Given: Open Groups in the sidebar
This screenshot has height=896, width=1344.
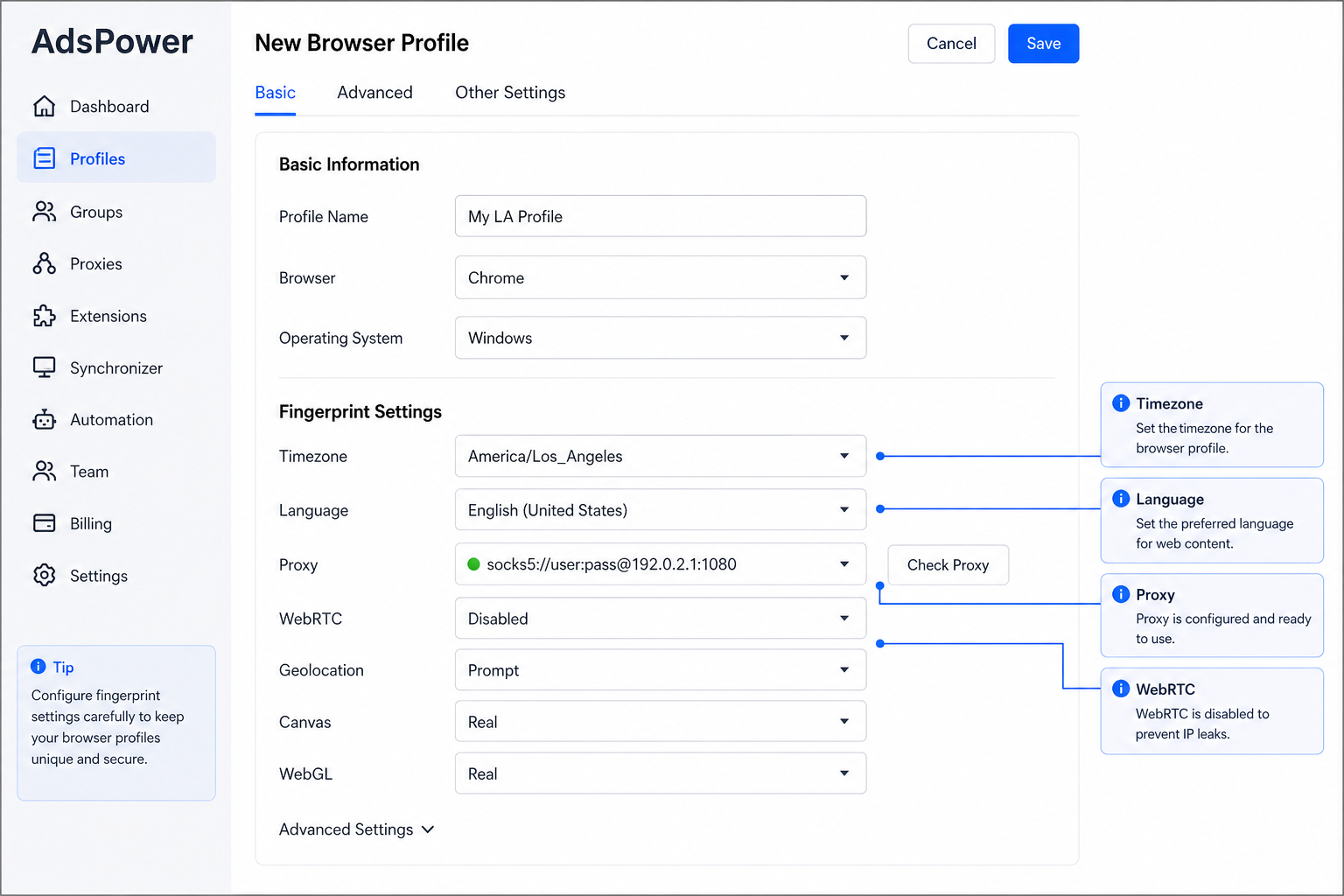Looking at the screenshot, I should coord(116,212).
